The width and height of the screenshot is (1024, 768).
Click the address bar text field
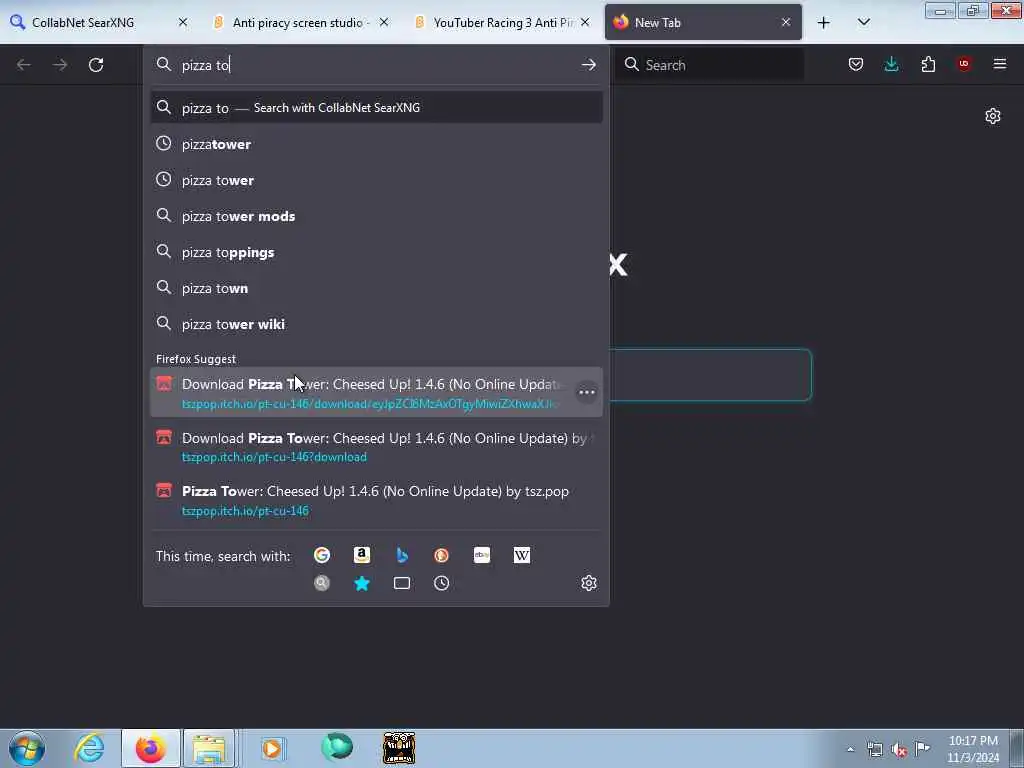376,65
